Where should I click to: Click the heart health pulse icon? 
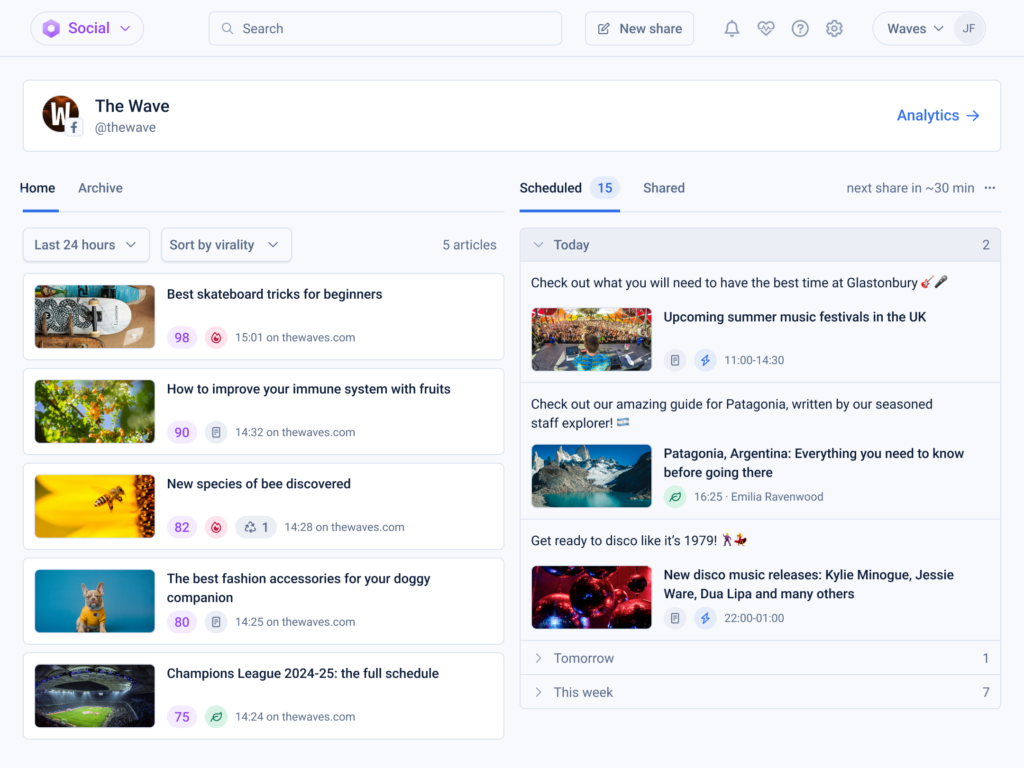click(765, 29)
